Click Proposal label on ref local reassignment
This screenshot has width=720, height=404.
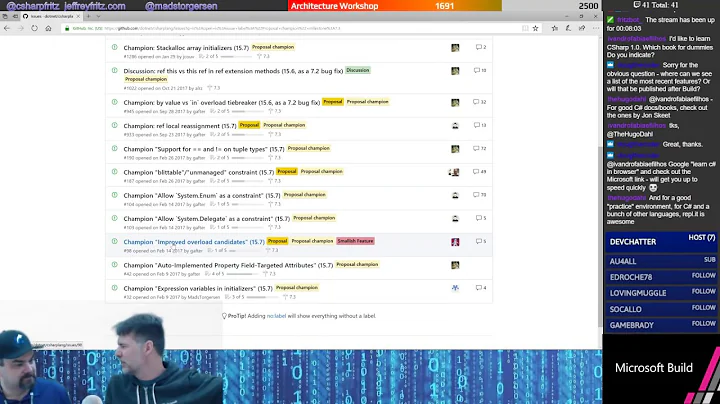pyautogui.click(x=249, y=125)
